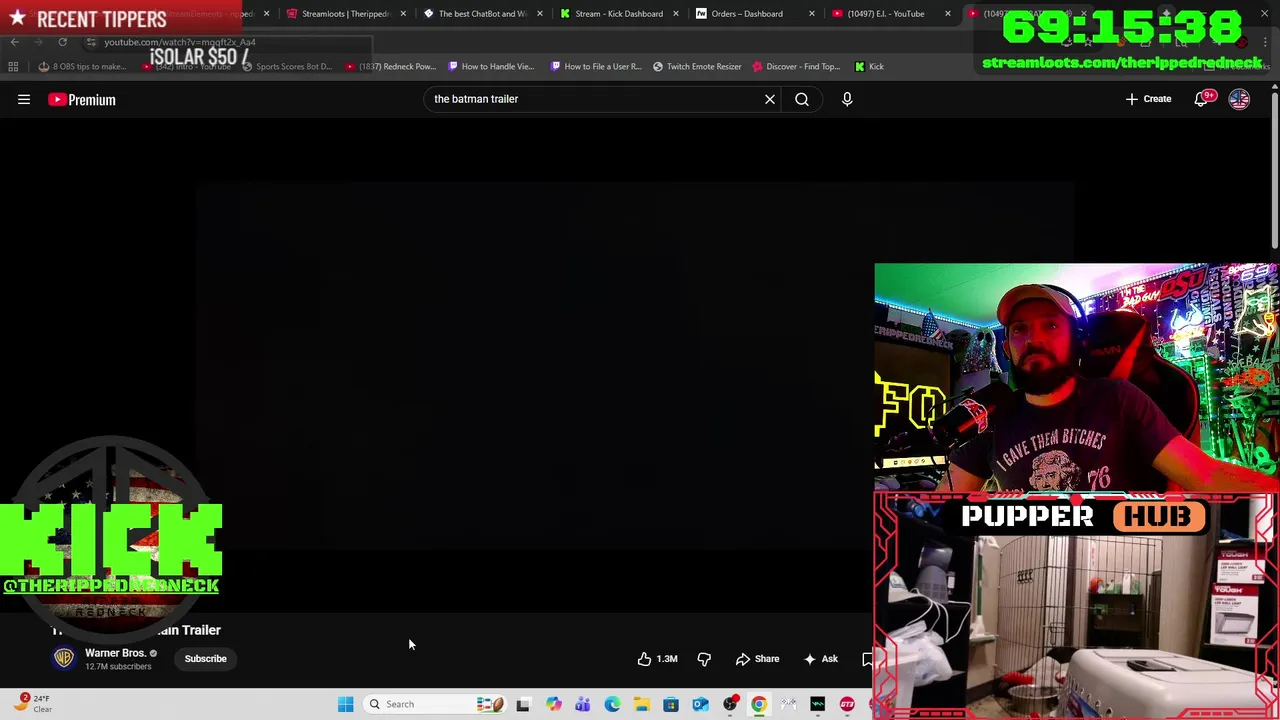Open the YouTube notifications bell
The height and width of the screenshot is (720, 1280).
pos(1203,99)
